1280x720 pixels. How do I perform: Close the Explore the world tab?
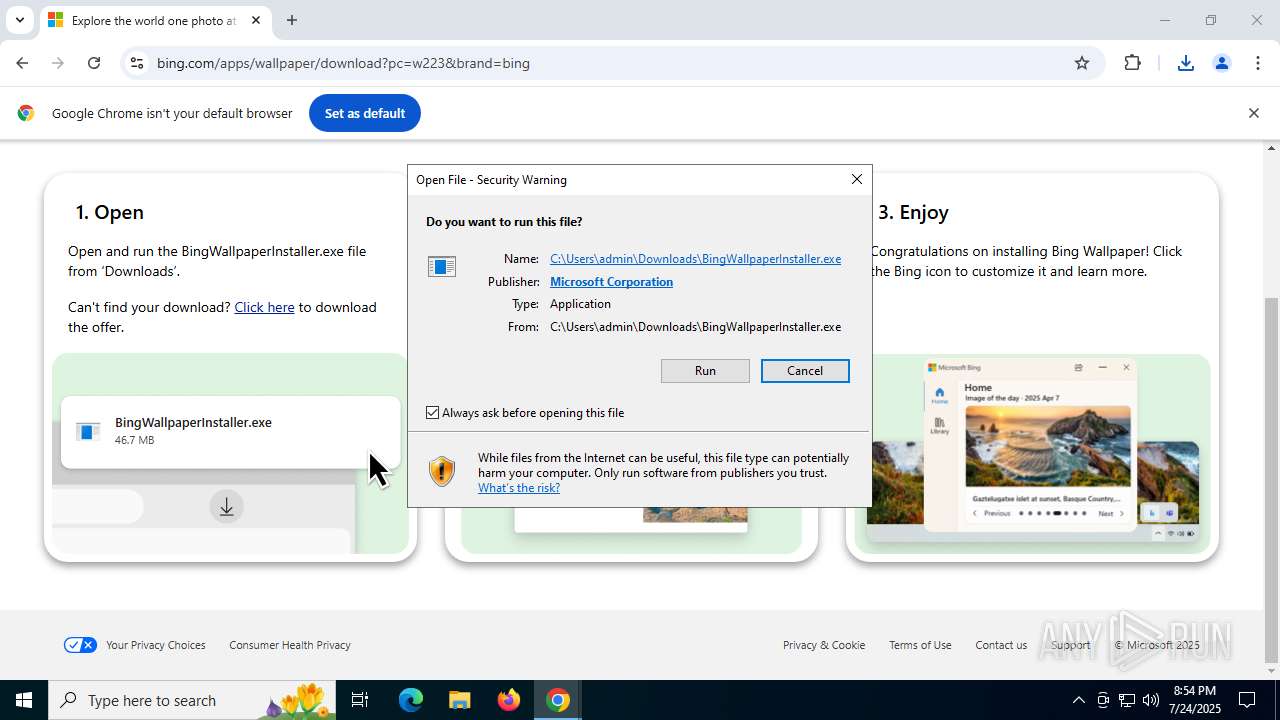(x=255, y=20)
